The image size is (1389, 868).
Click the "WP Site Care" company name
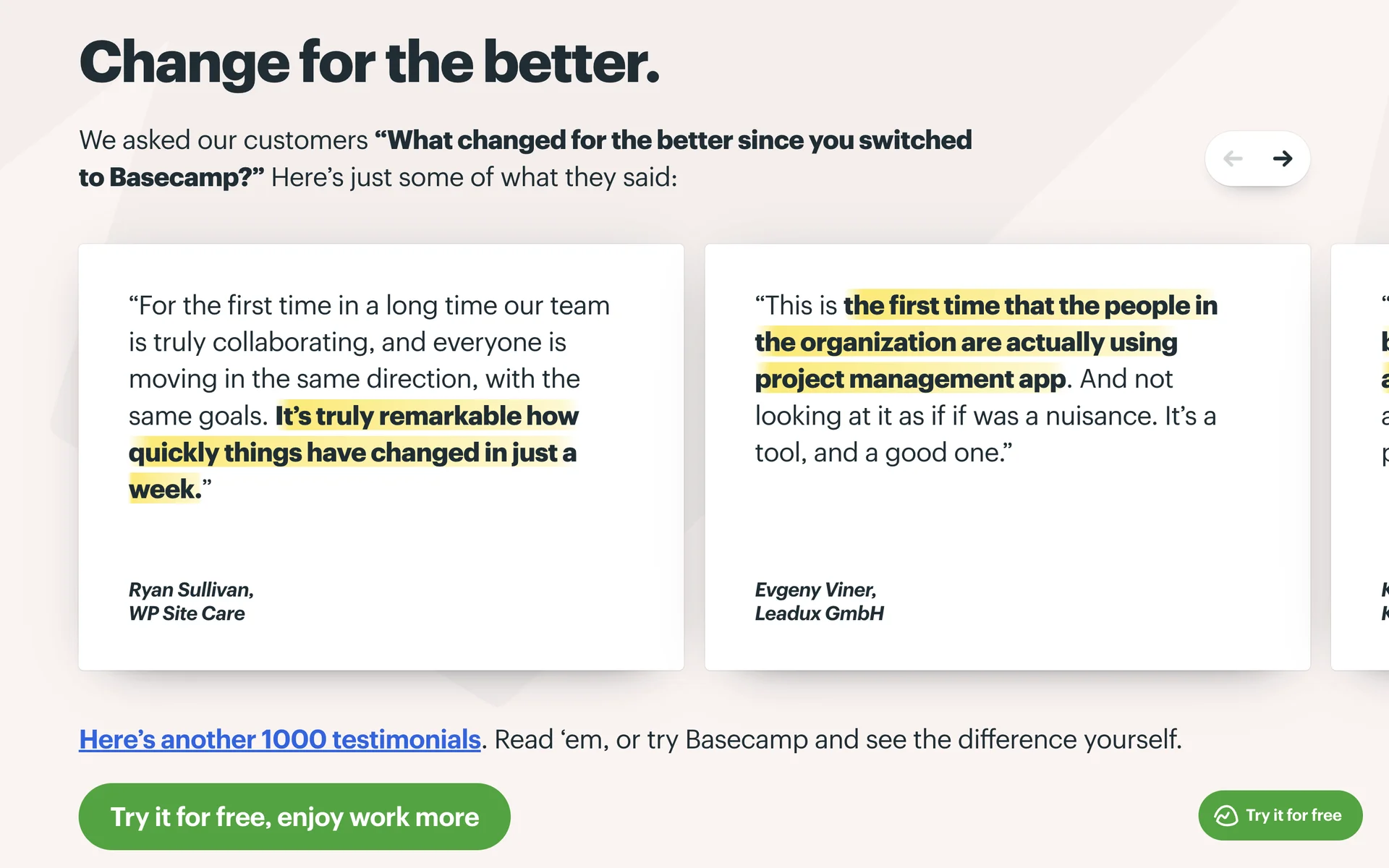187,613
